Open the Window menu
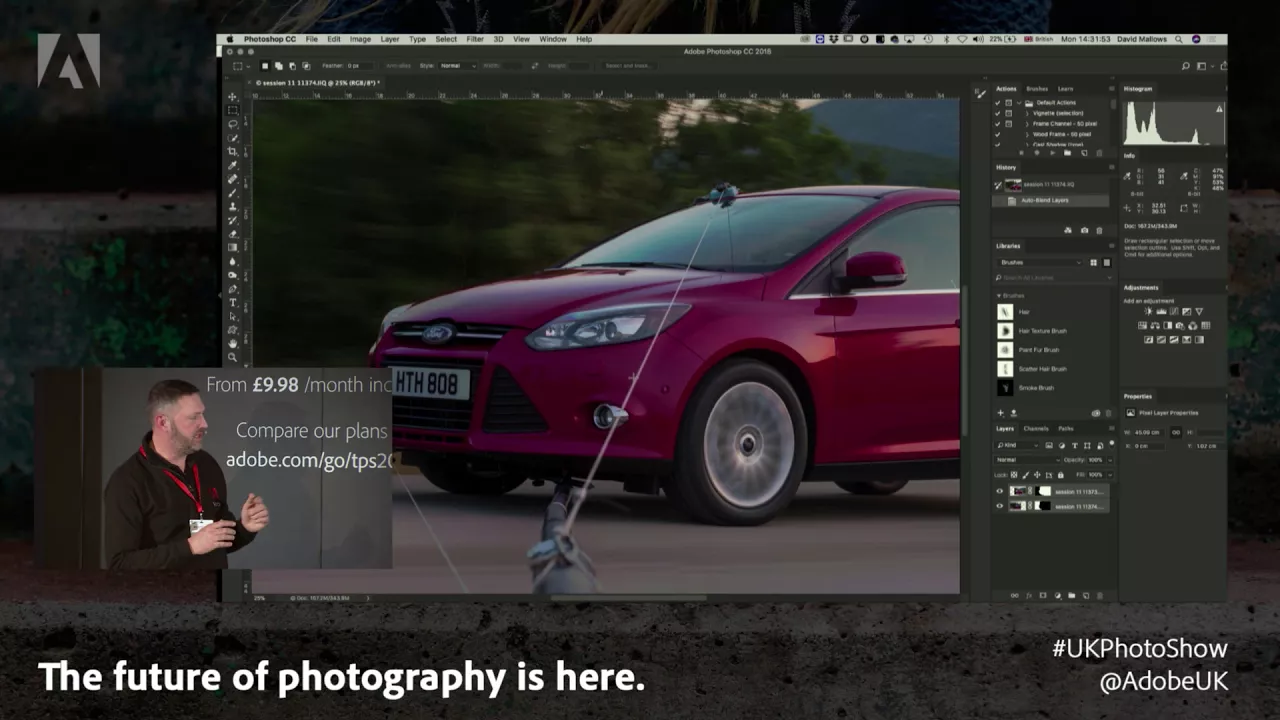 pos(553,39)
